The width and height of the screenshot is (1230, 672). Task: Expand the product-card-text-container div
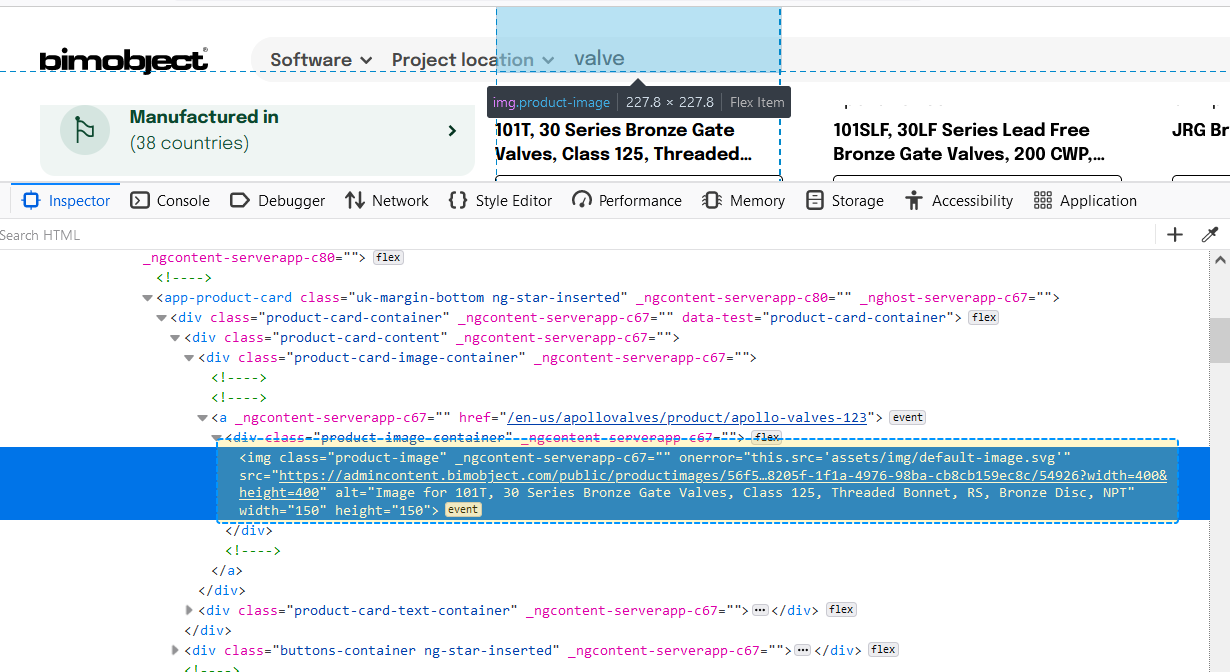pos(190,610)
